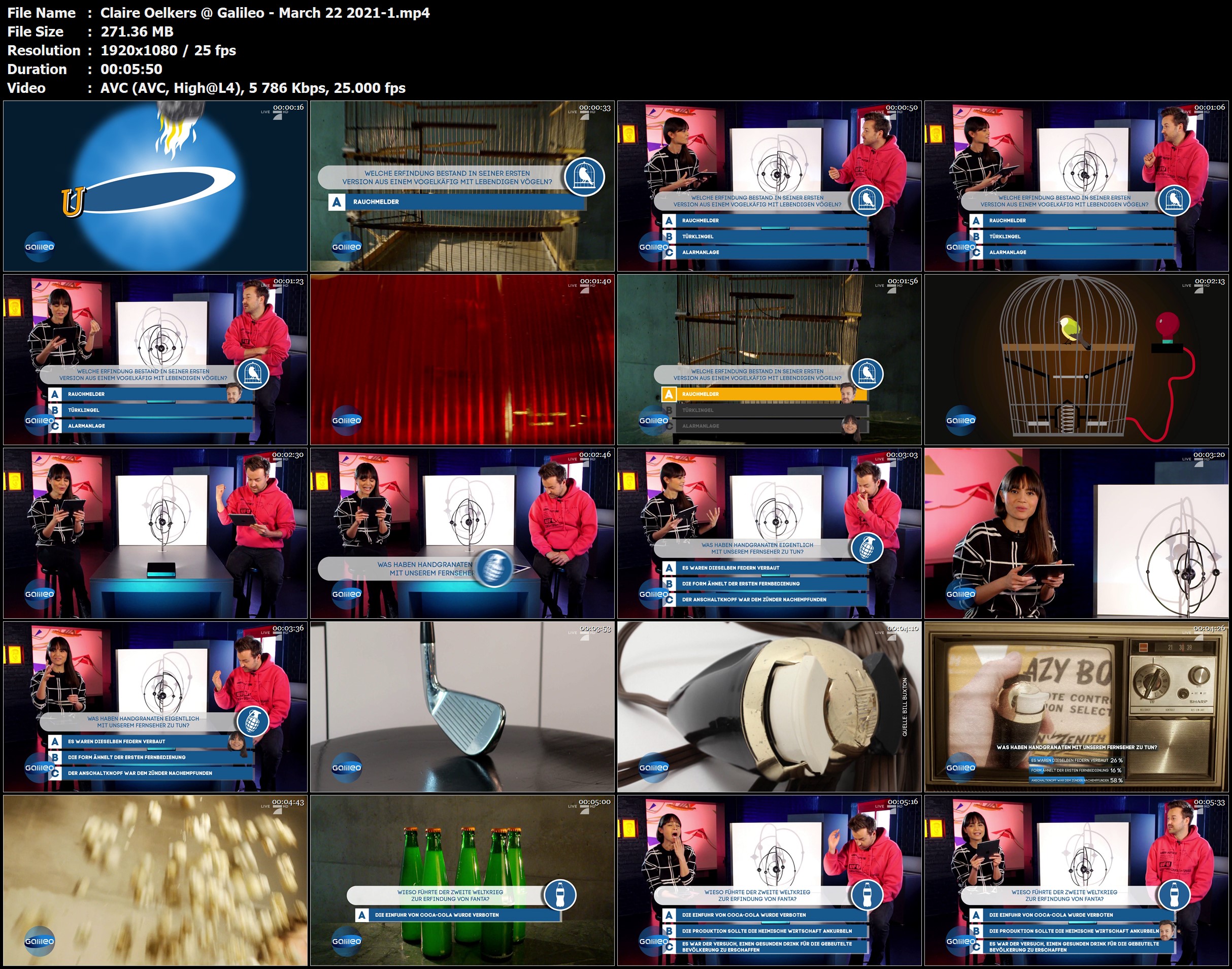Click the golden letter U in first thumbnail
This screenshot has width=1232, height=969.
coord(73,202)
